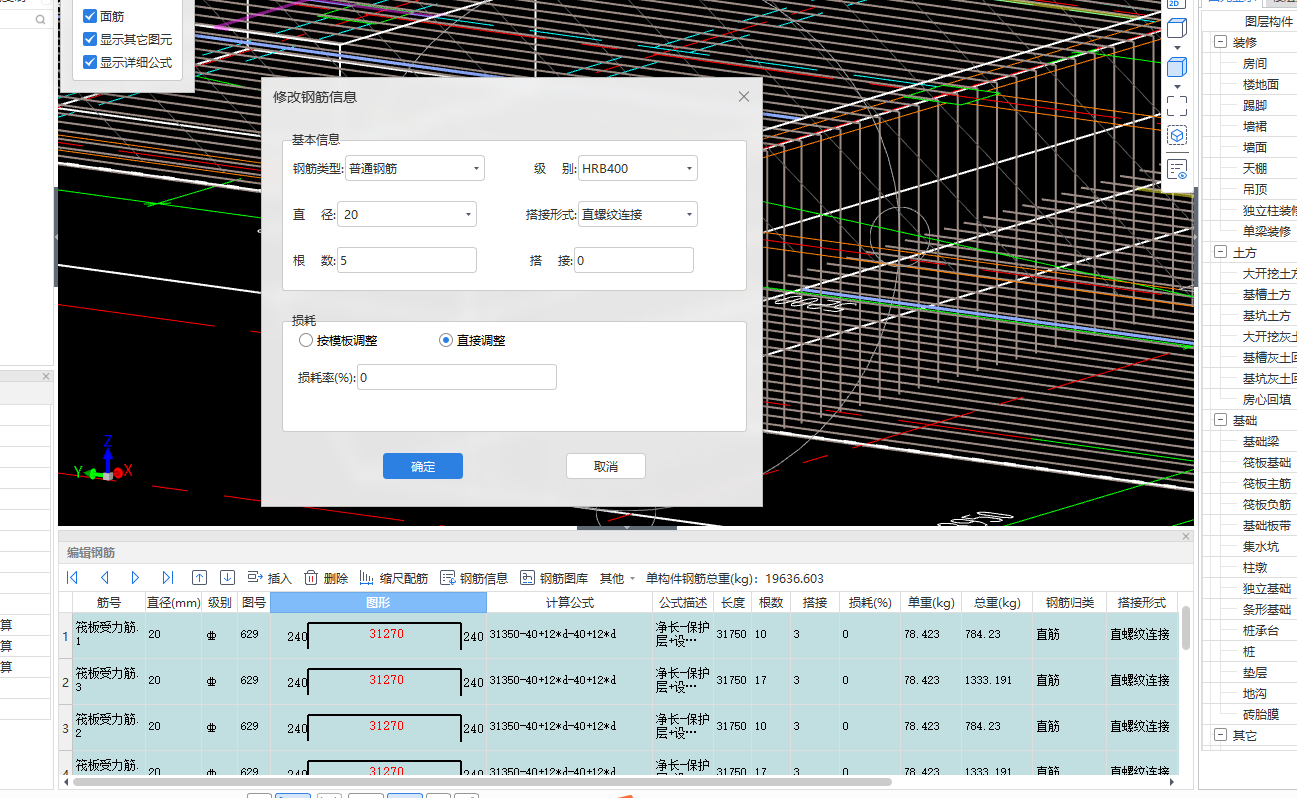Select 集水坑 in layer tree
The image size is (1297, 798).
pos(1261,546)
